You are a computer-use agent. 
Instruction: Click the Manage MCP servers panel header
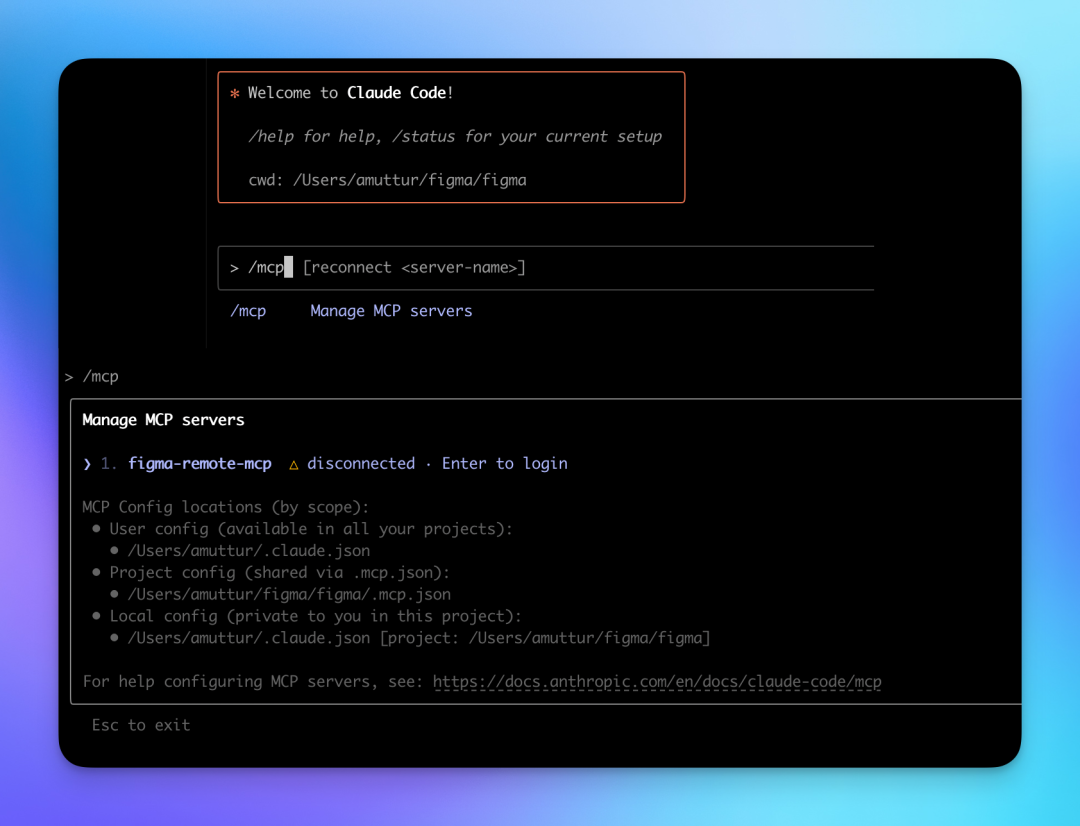click(x=163, y=419)
